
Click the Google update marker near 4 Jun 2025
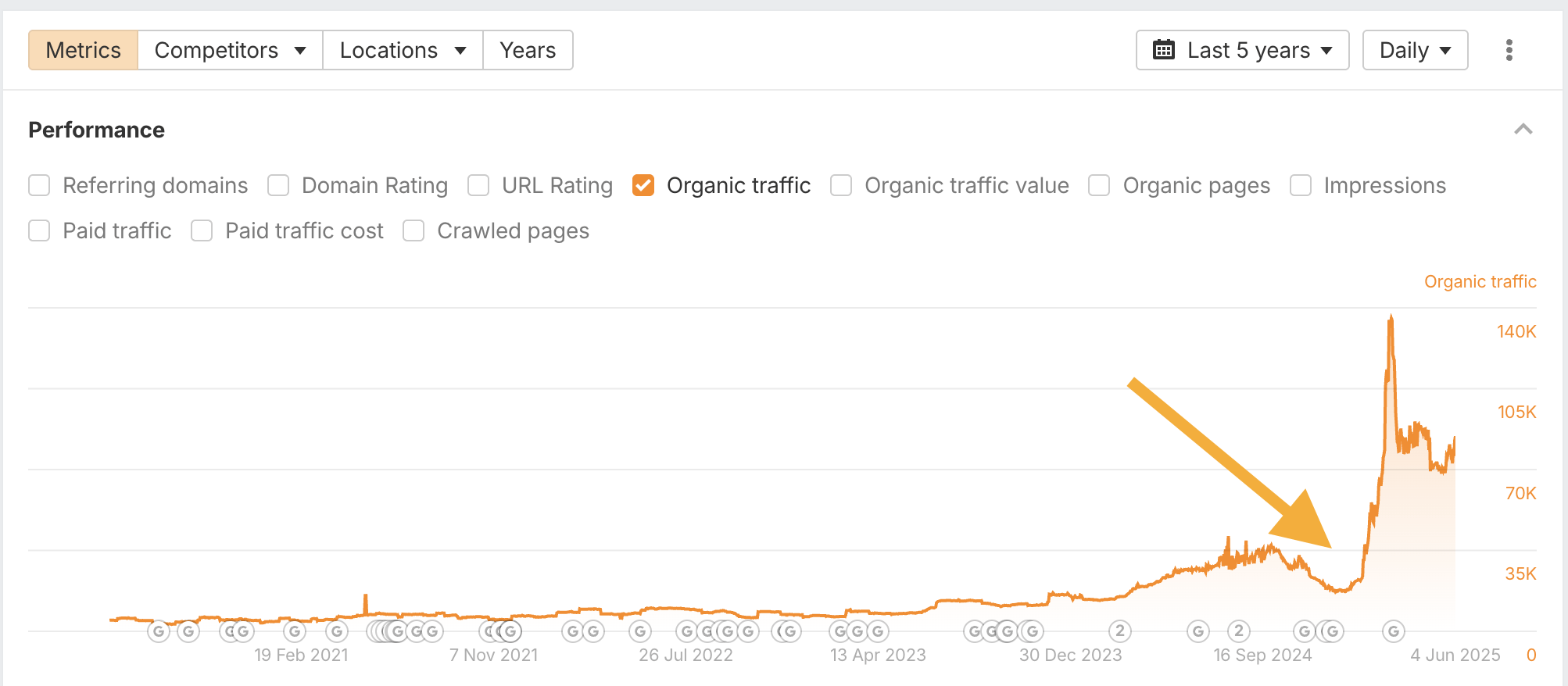1393,631
